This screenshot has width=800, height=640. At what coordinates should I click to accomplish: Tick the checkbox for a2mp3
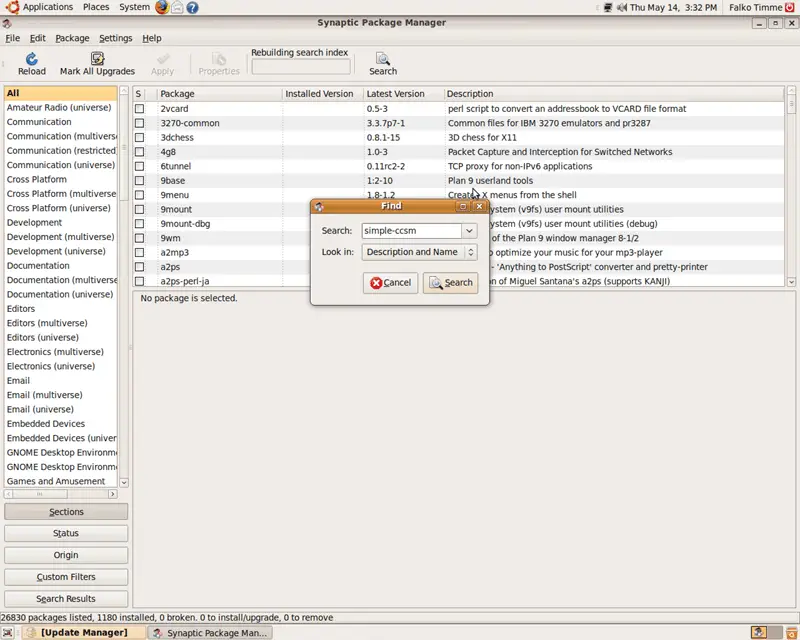point(139,253)
